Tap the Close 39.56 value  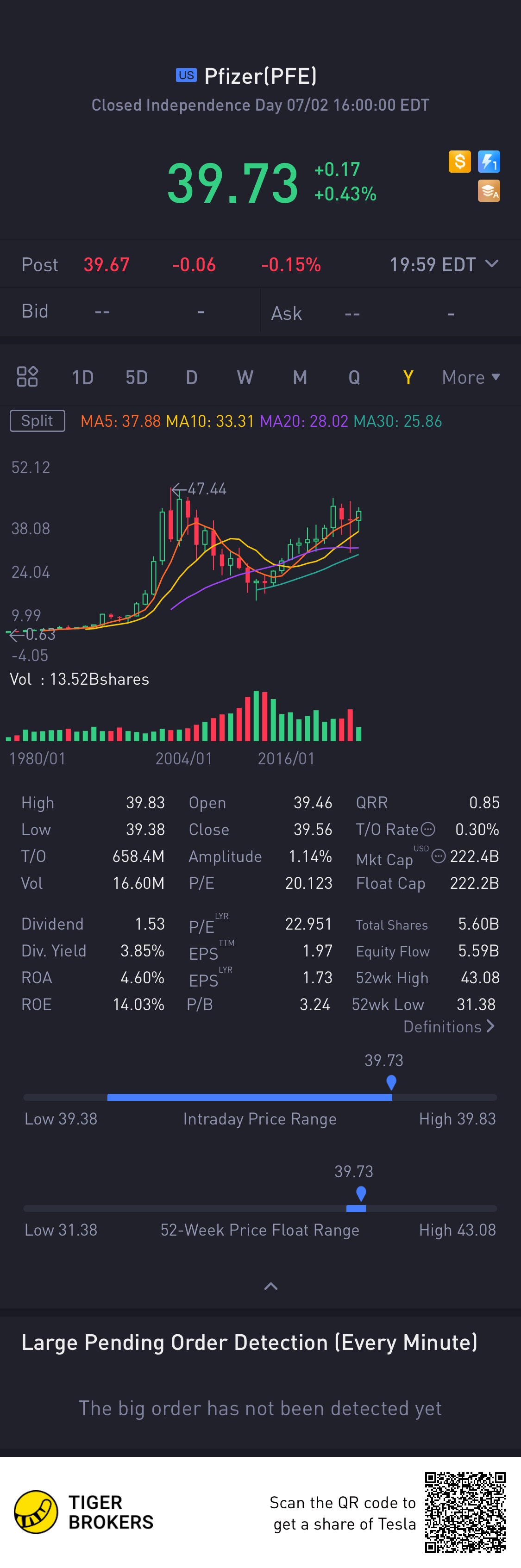click(x=313, y=829)
